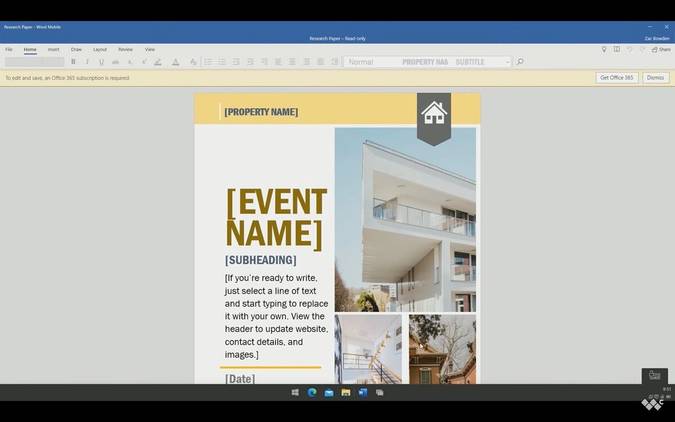This screenshot has height=422, width=675.
Task: Open File Explorer from the taskbar
Action: click(x=346, y=392)
